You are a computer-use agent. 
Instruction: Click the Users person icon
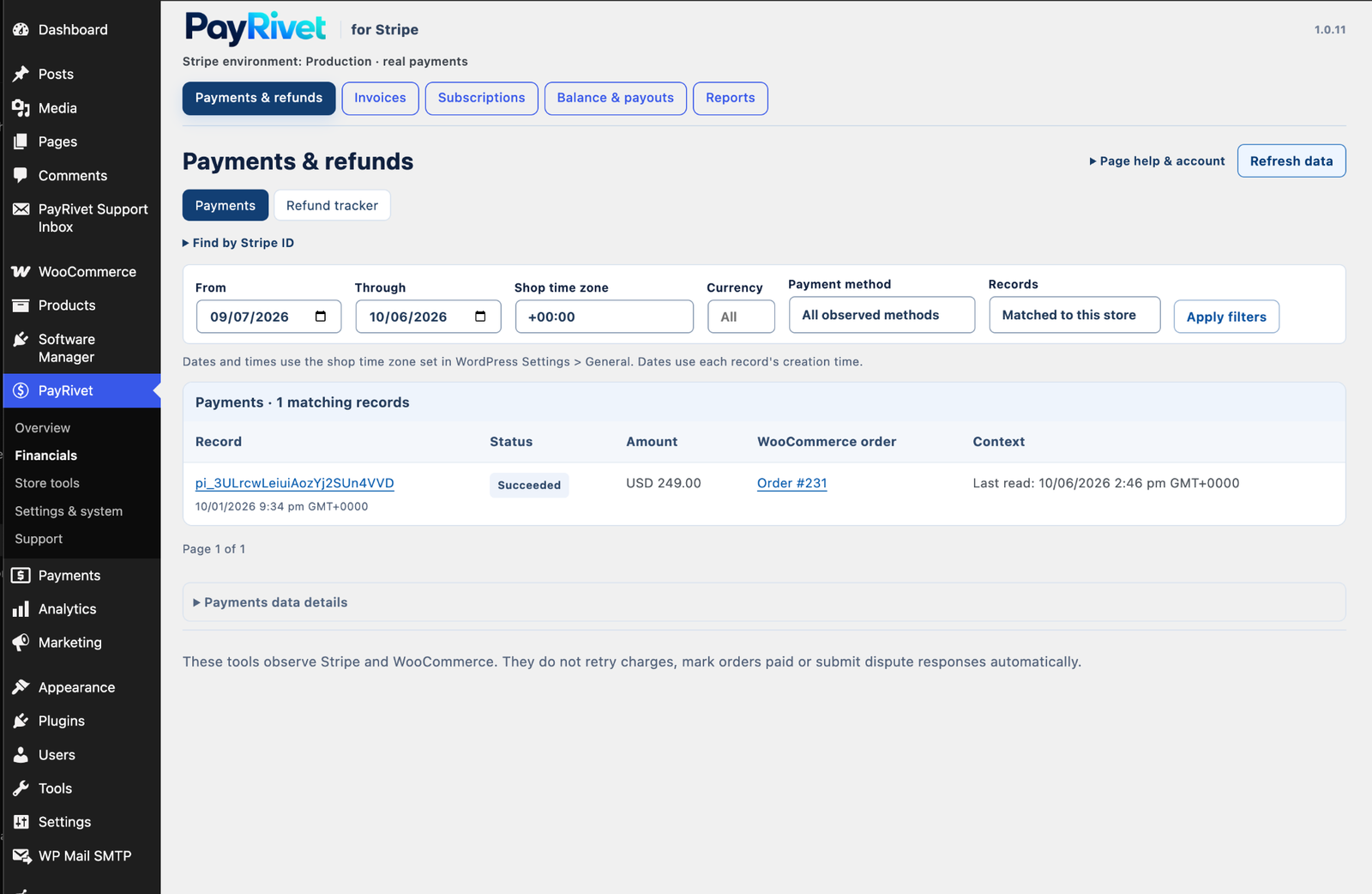tap(21, 755)
